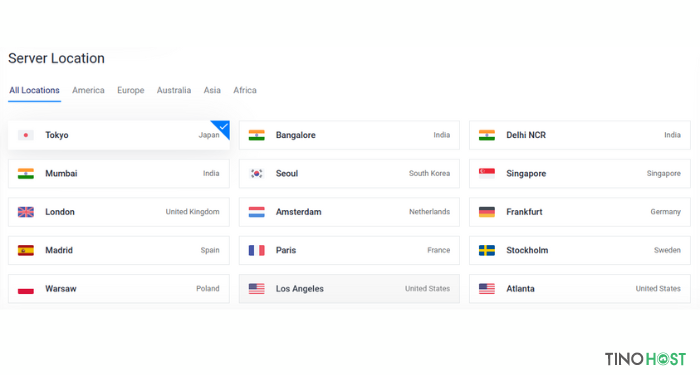
Task: Switch to the Australia tab
Action: [x=174, y=90]
